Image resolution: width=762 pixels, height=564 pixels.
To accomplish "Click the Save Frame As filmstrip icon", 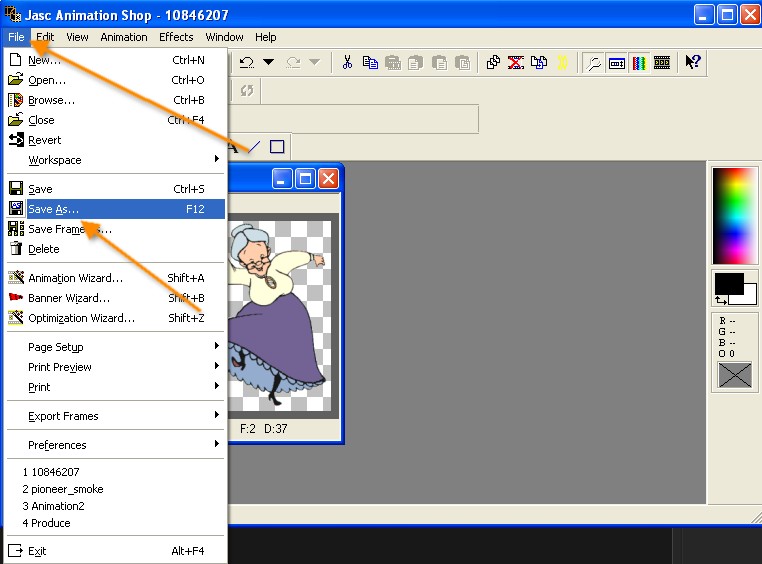I will (x=16, y=228).
